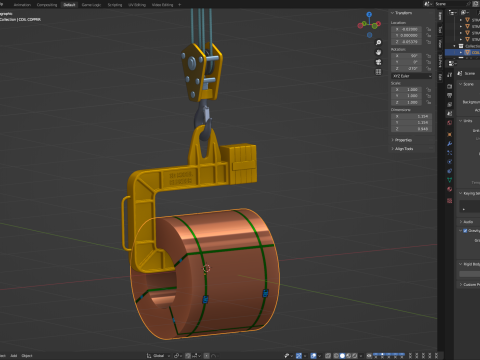Switch to the Game Logic workspace tab
The height and width of the screenshot is (360, 480).
[x=91, y=5]
